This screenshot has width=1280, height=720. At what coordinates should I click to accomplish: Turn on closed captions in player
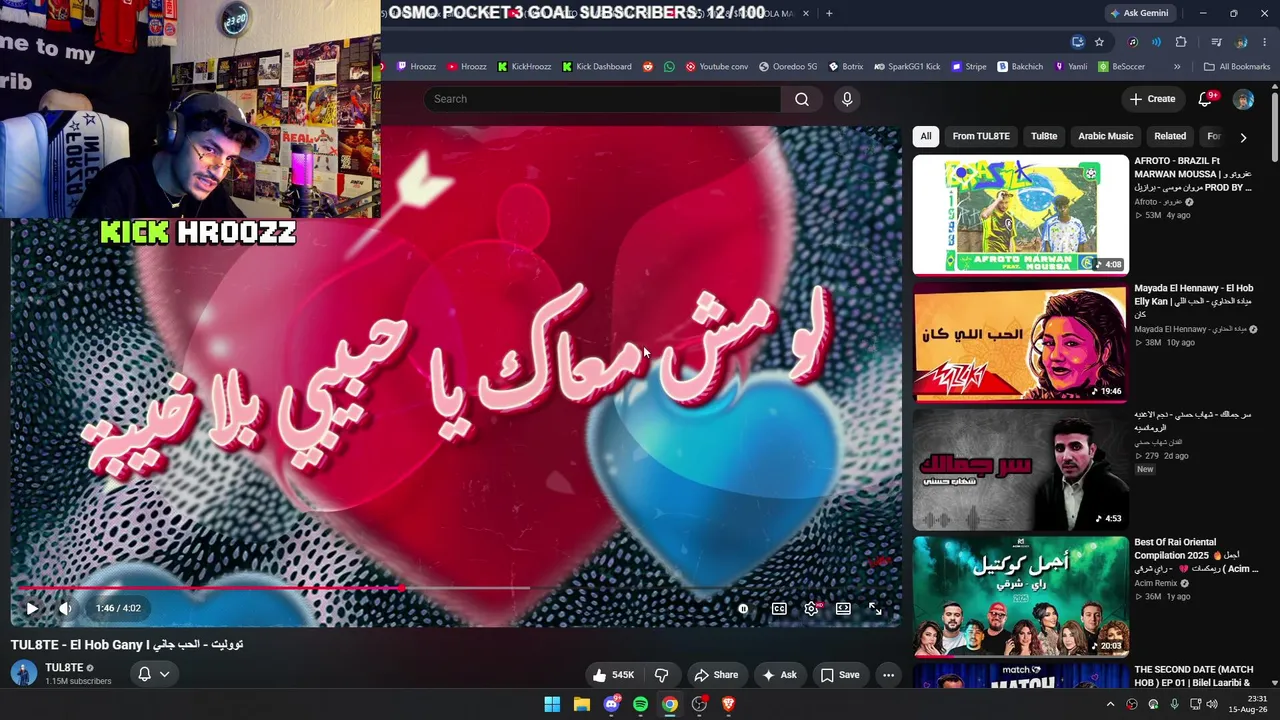(x=779, y=608)
